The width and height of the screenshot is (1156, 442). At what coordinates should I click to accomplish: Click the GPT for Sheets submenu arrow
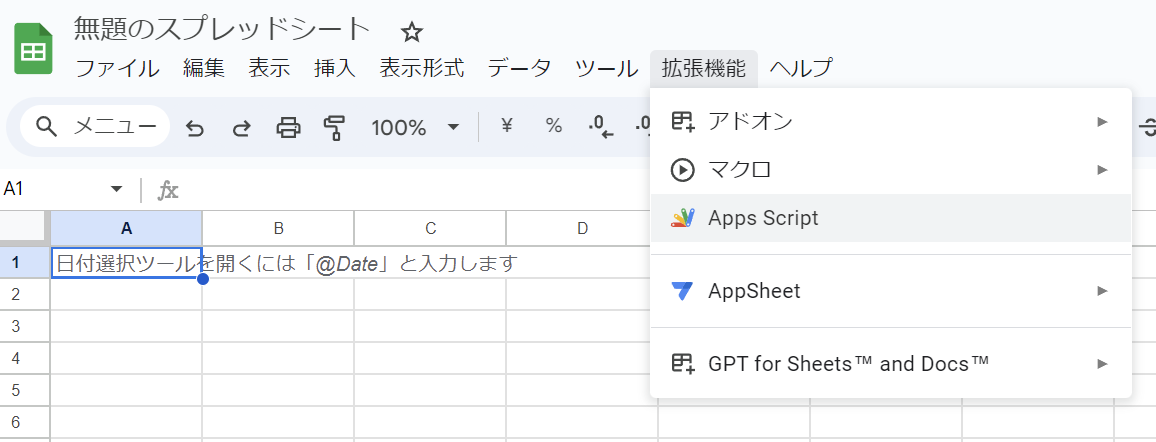(x=1102, y=362)
